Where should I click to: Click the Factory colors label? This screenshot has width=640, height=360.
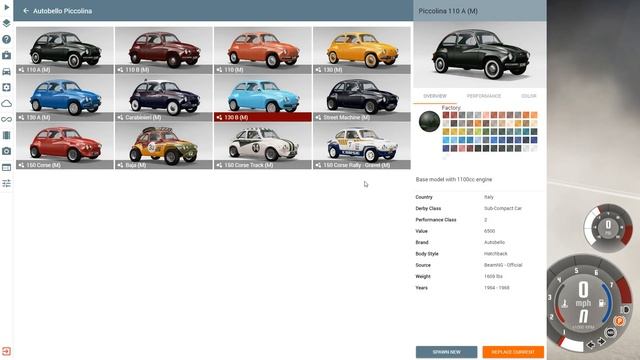(x=451, y=108)
